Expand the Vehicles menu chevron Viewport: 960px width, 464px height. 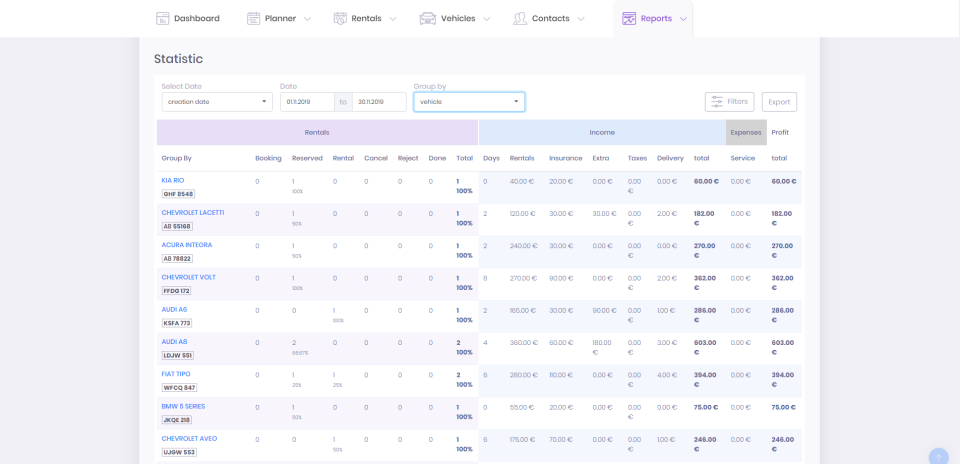click(487, 19)
